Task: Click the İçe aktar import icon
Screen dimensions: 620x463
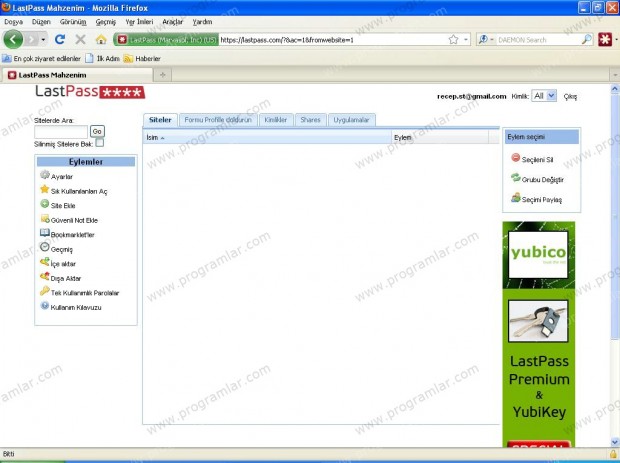Action: (x=45, y=262)
